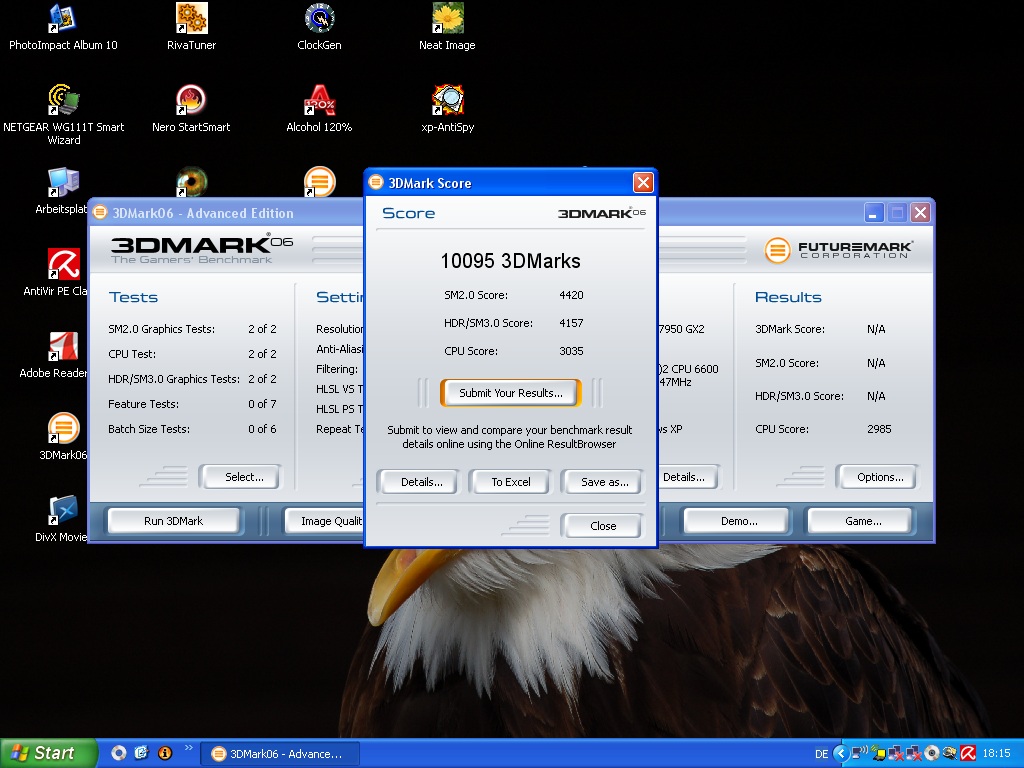Switch to 3DMark06 taskbar item
Viewport: 1024px width, 768px height.
(x=280, y=754)
